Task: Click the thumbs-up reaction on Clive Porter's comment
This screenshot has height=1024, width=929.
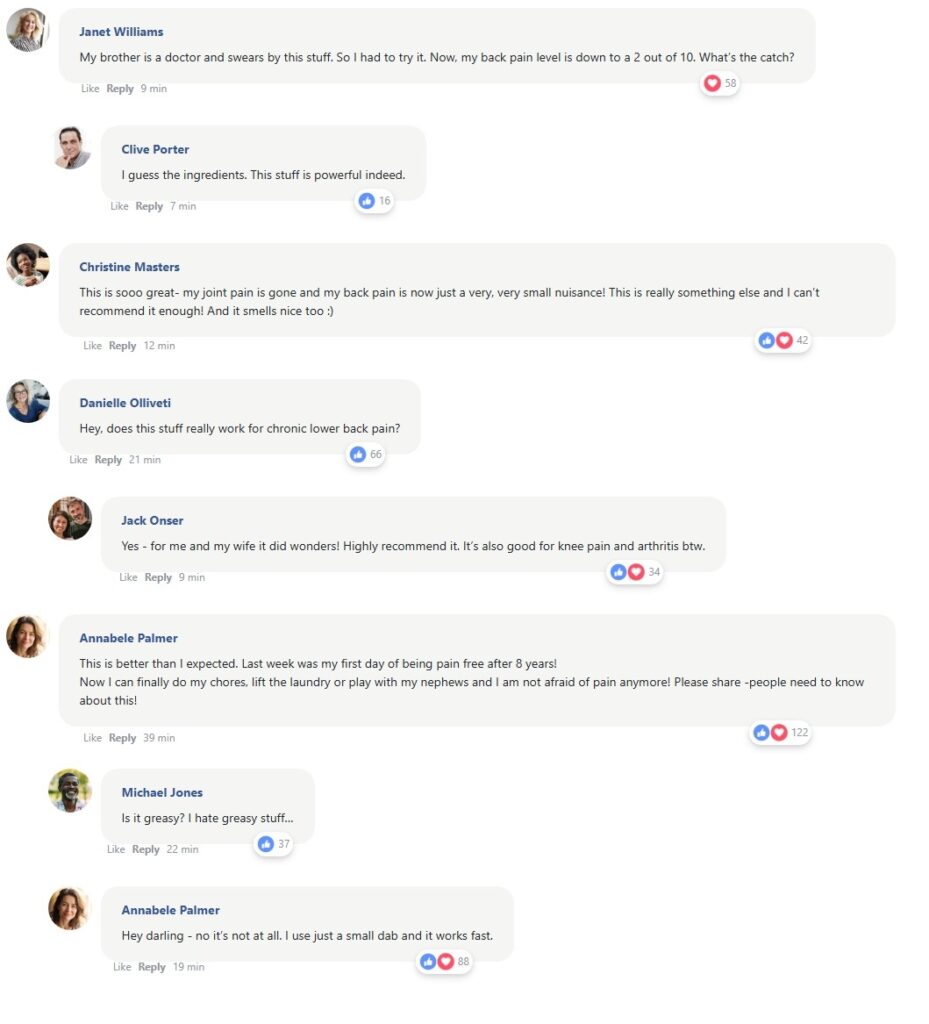Action: [x=367, y=201]
